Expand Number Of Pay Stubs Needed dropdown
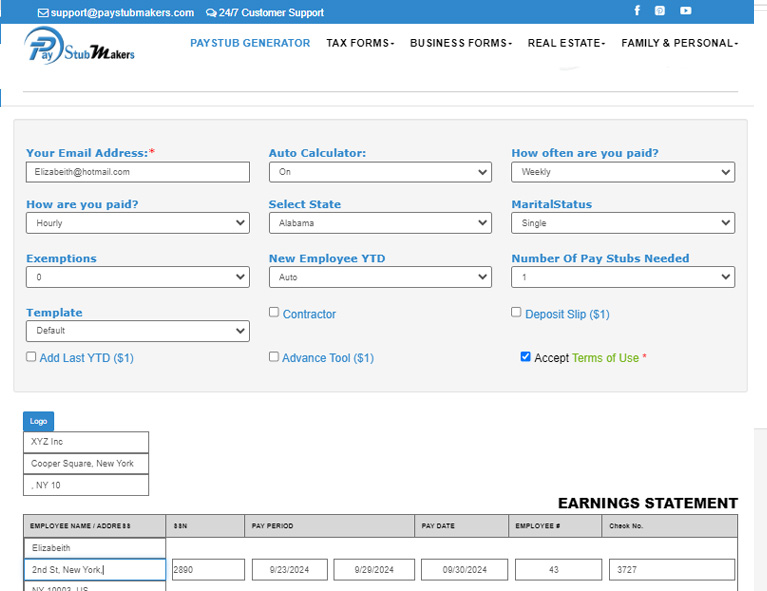The height and width of the screenshot is (591, 767). click(x=623, y=277)
